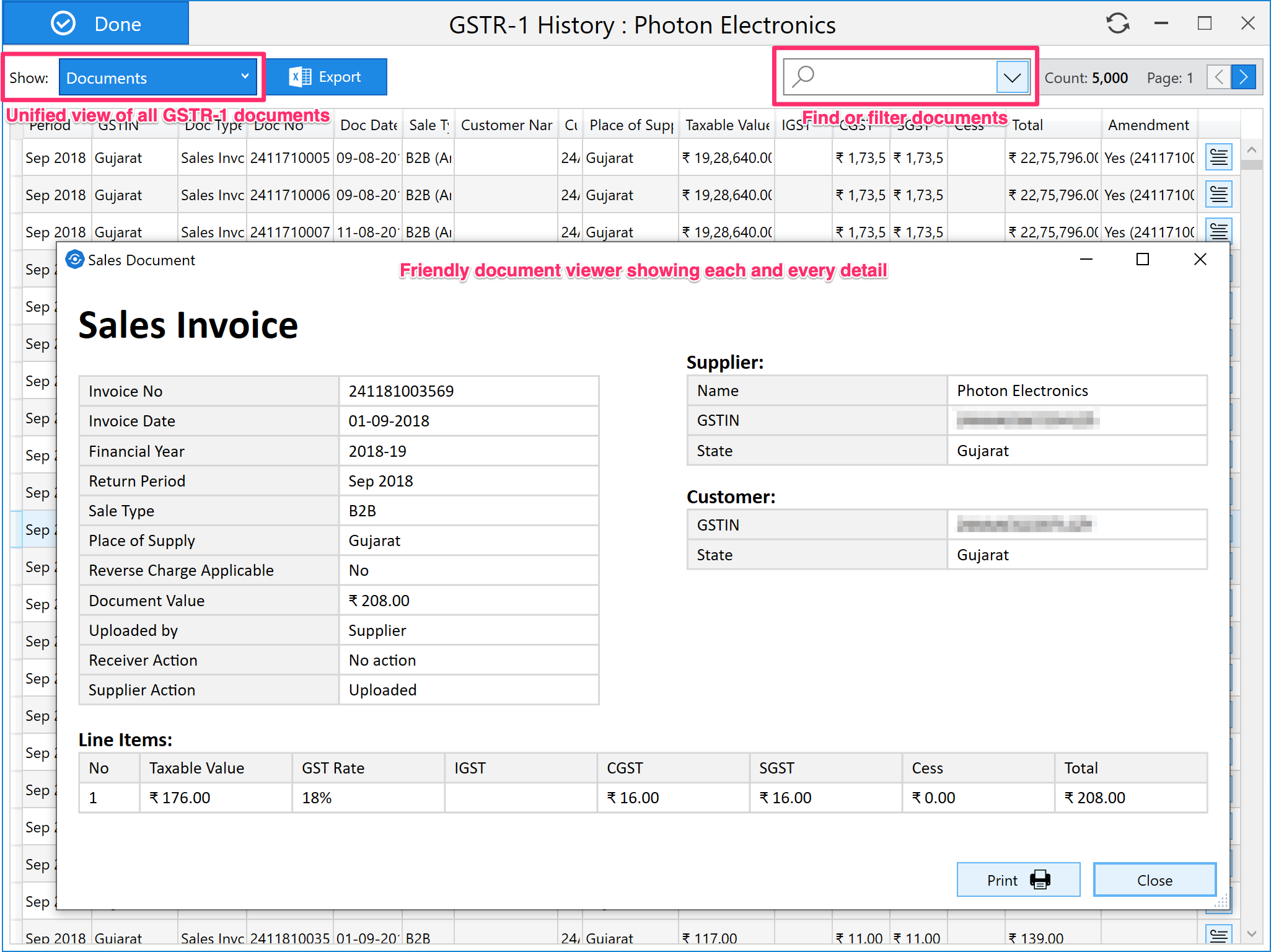The height and width of the screenshot is (952, 1271).
Task: Click the Place of Supply column header
Action: (x=630, y=125)
